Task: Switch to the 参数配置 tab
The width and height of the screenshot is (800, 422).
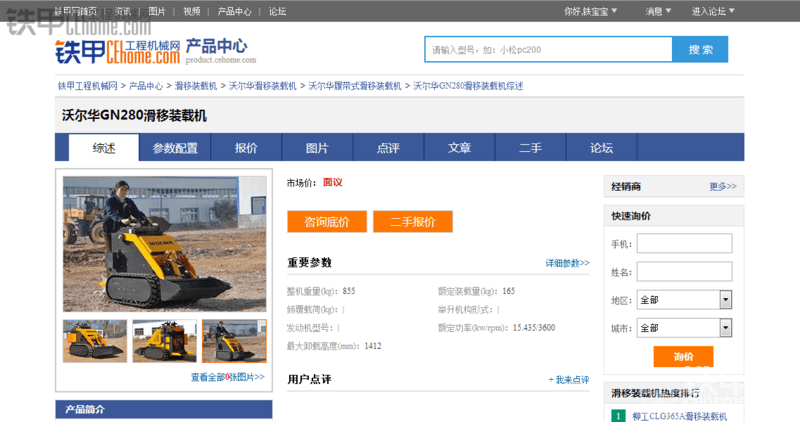Action: tap(175, 148)
